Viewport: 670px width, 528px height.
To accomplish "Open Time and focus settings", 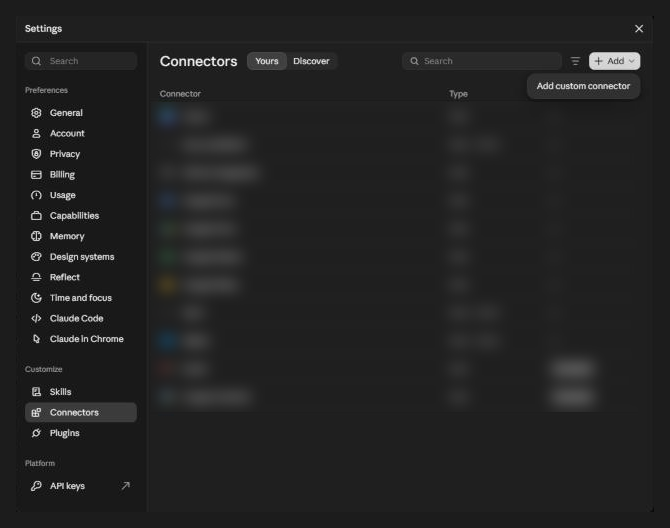I will coord(81,297).
